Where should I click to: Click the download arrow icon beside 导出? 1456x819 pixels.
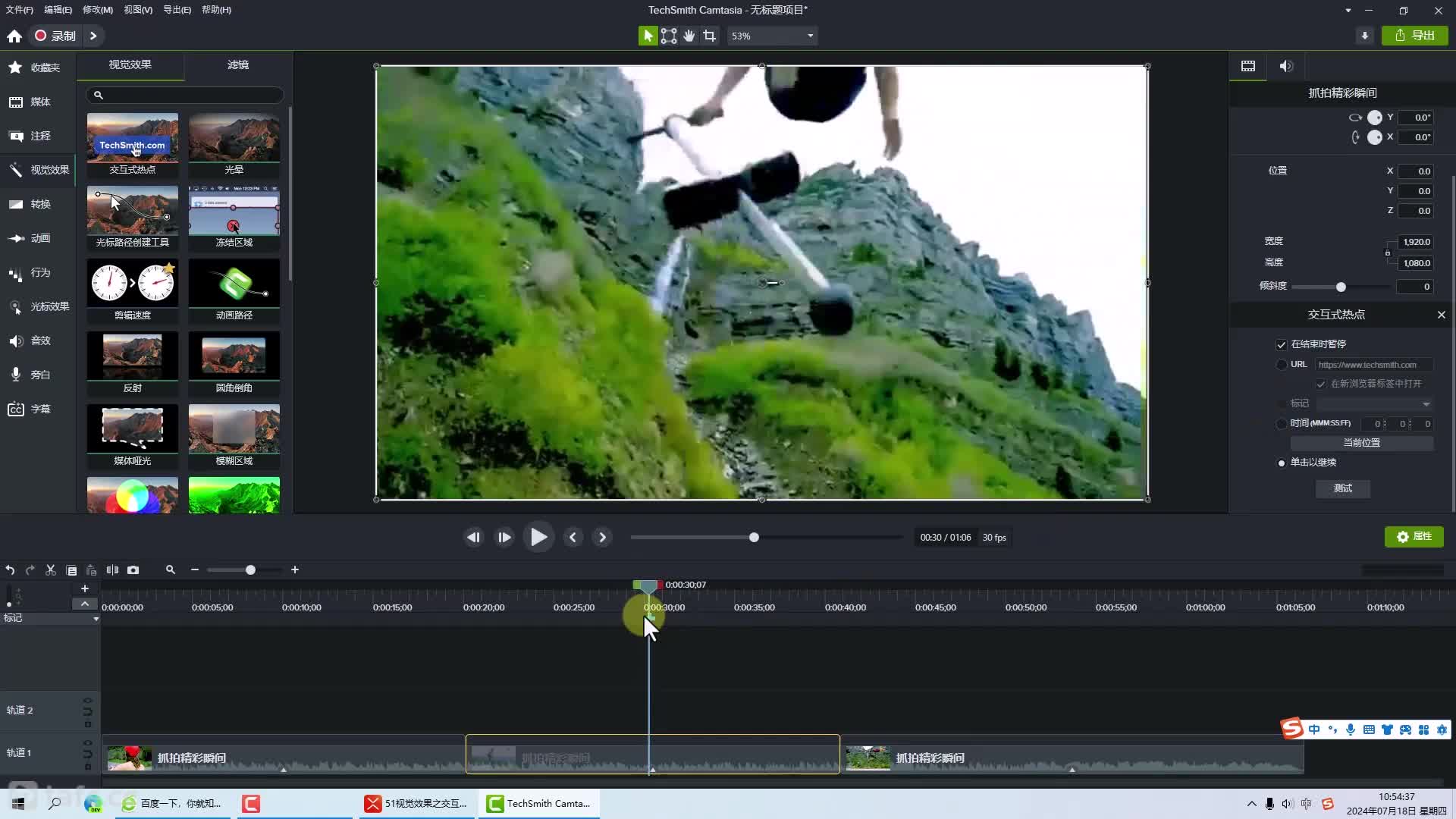[1365, 36]
